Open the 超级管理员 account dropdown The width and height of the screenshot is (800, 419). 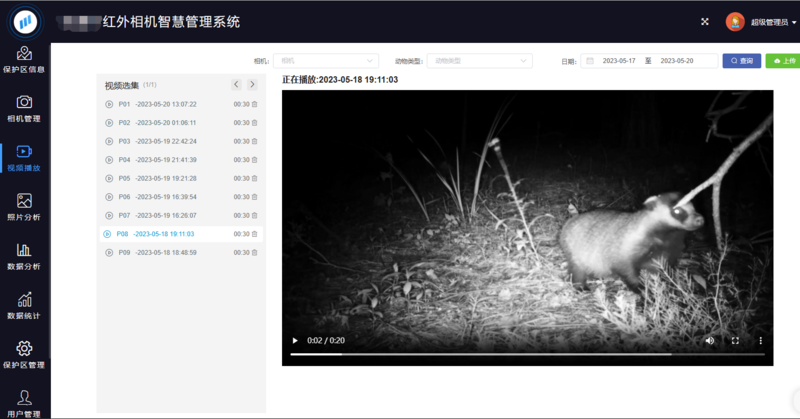tap(772, 22)
